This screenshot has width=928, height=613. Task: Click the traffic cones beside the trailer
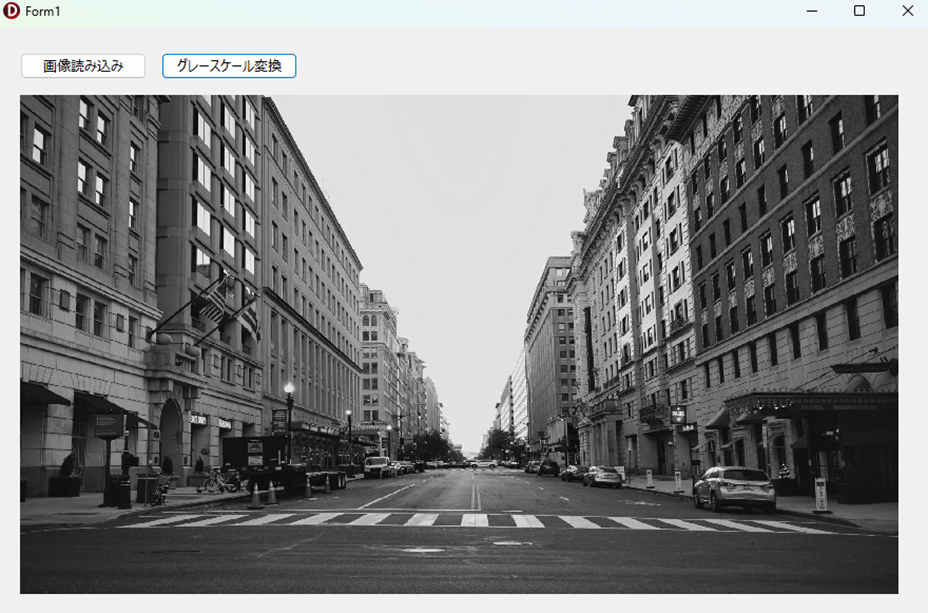263,494
